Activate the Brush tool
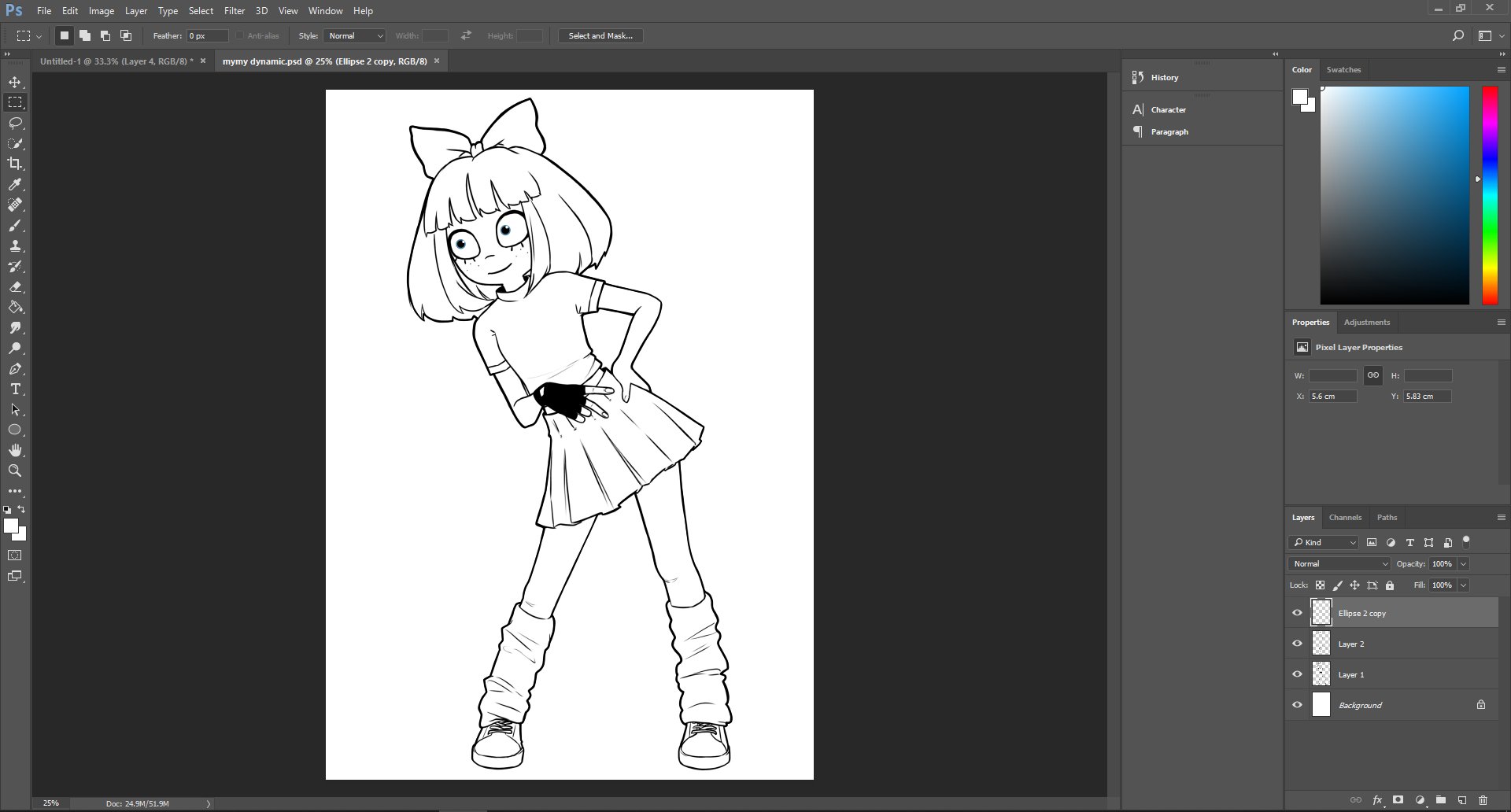Image resolution: width=1511 pixels, height=812 pixels. (x=15, y=226)
